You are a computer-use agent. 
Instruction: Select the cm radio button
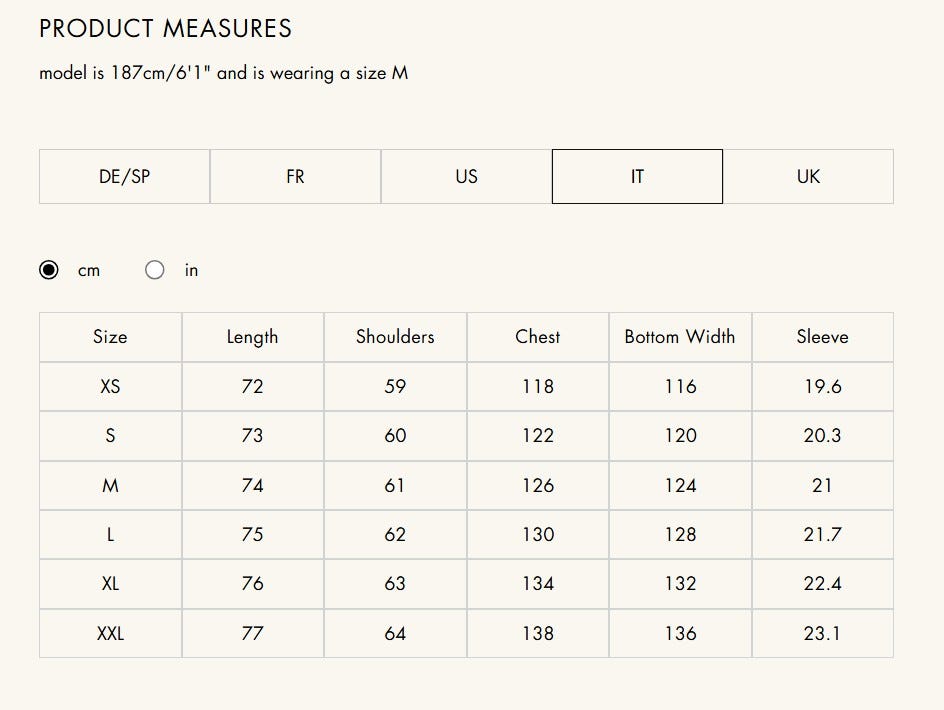(49, 270)
